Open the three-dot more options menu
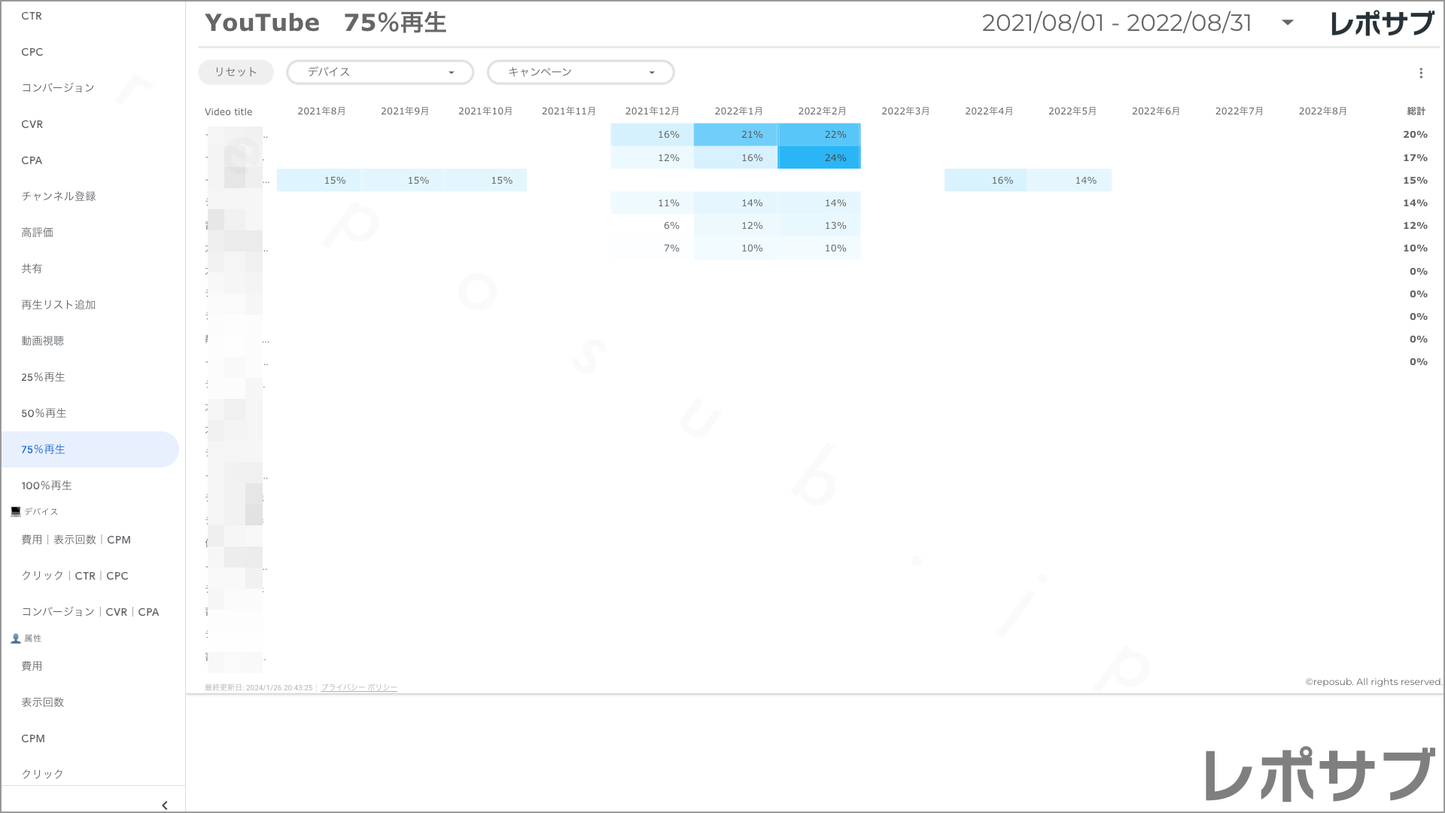The image size is (1445, 813). click(1420, 73)
